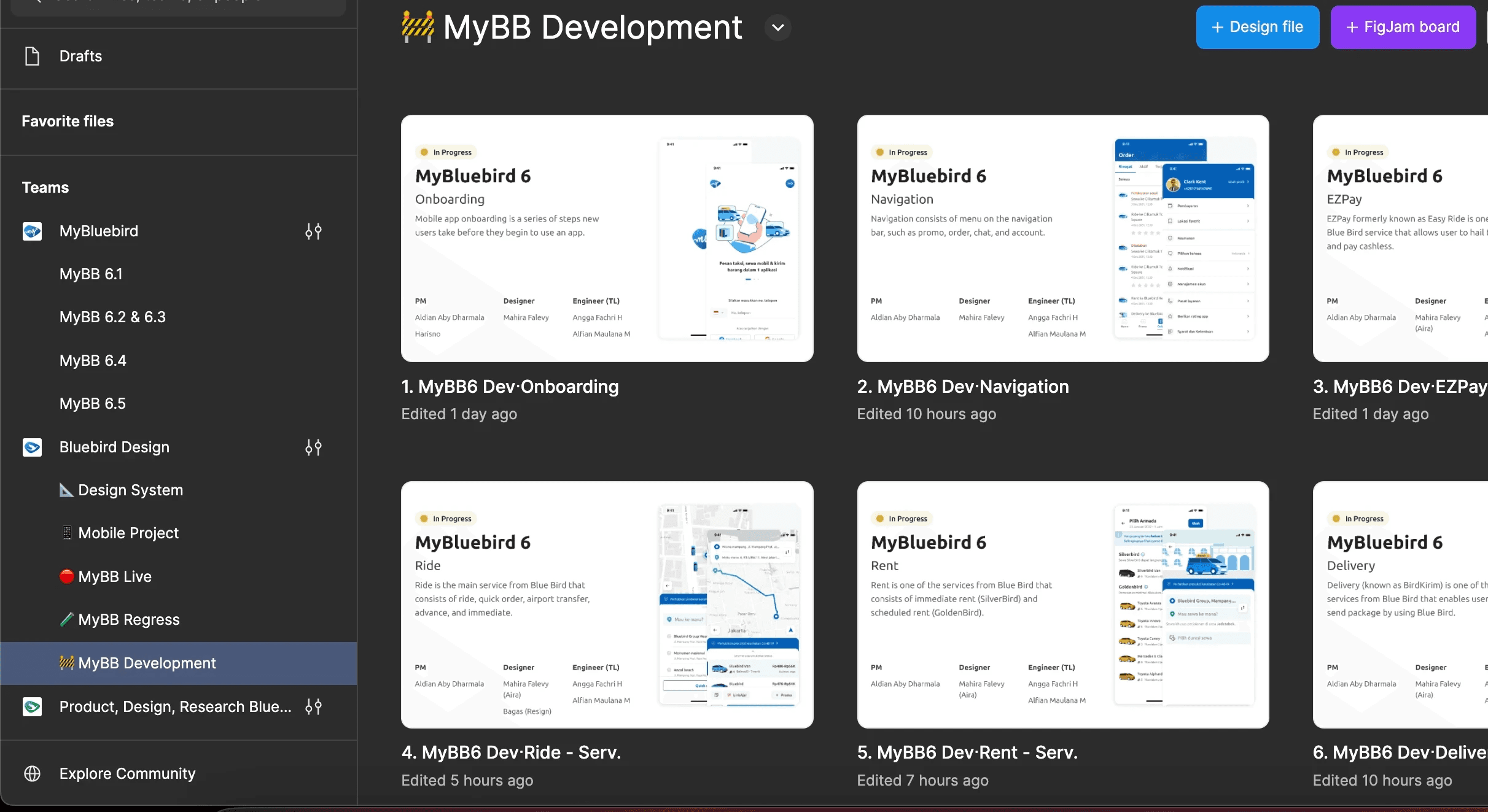The image size is (1488, 812).
Task: Click the Explore Community globe icon
Action: [x=32, y=773]
